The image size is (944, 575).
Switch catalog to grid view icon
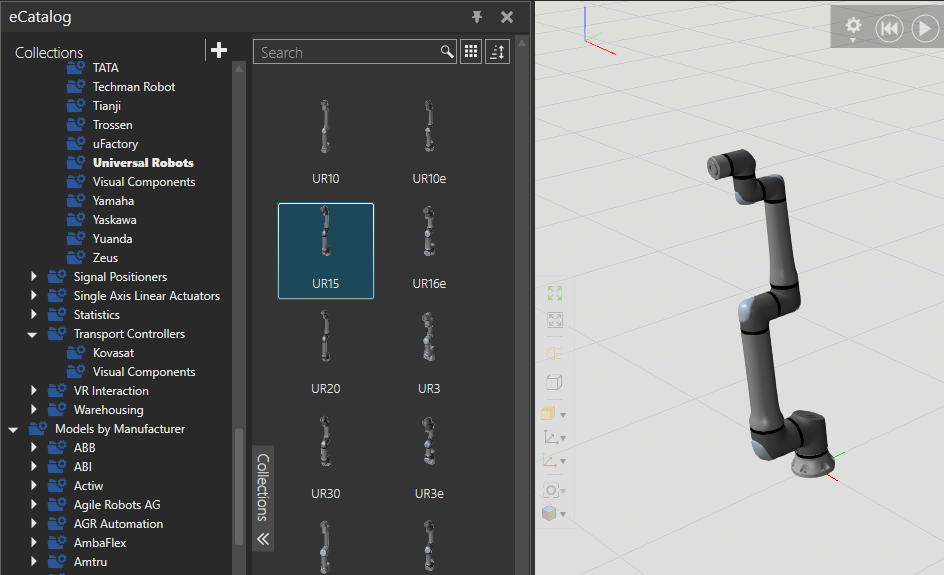point(471,52)
